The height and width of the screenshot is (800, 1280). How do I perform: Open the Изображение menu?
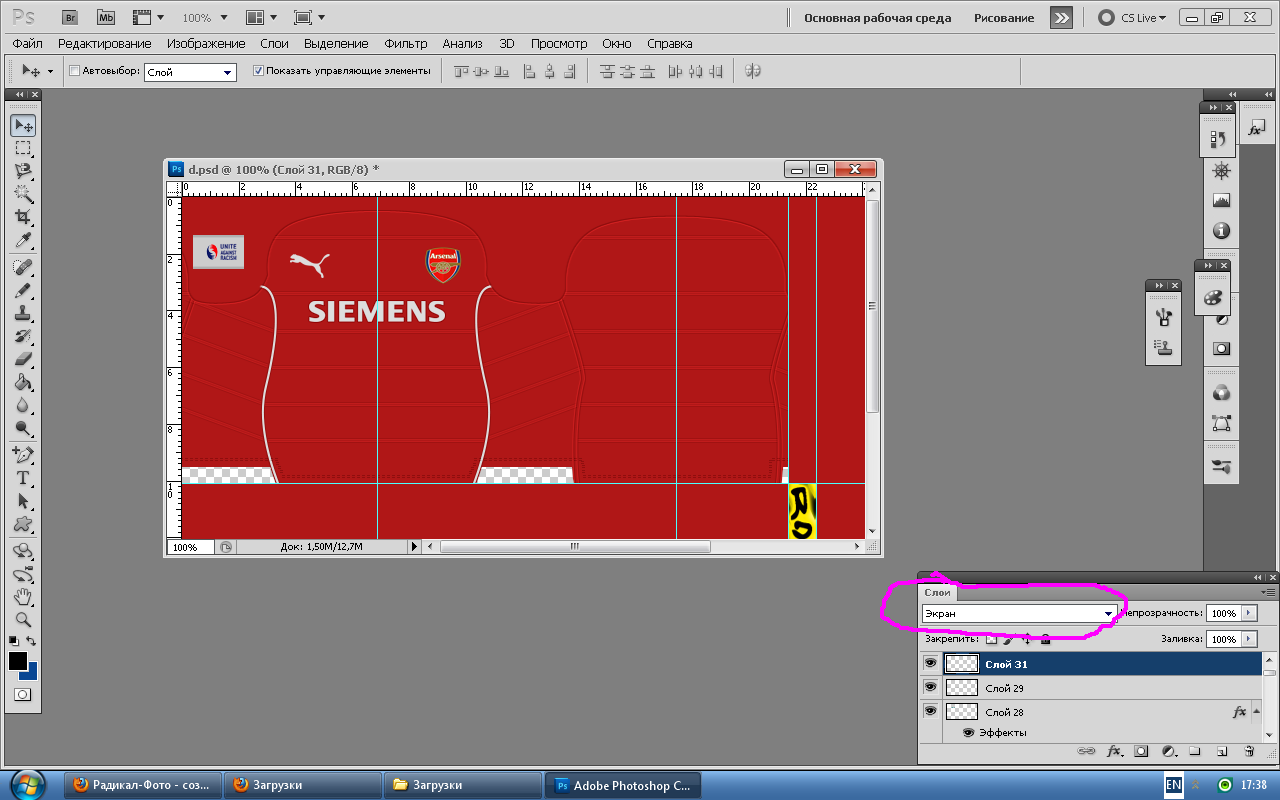pos(206,43)
